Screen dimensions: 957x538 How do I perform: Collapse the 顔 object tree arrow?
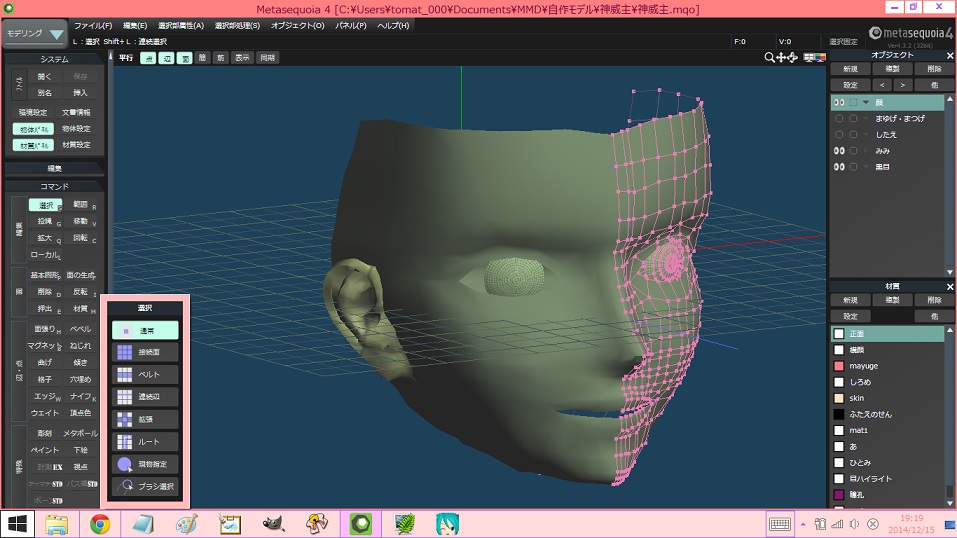tap(865, 102)
